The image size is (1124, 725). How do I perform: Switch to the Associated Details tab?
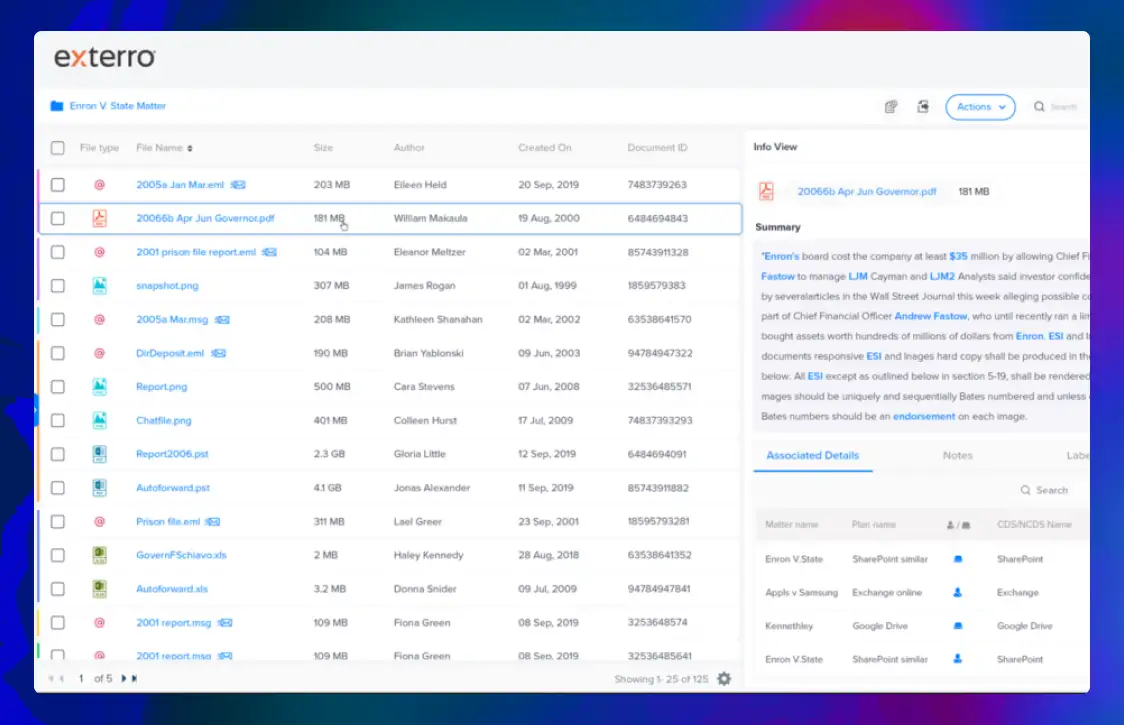812,455
